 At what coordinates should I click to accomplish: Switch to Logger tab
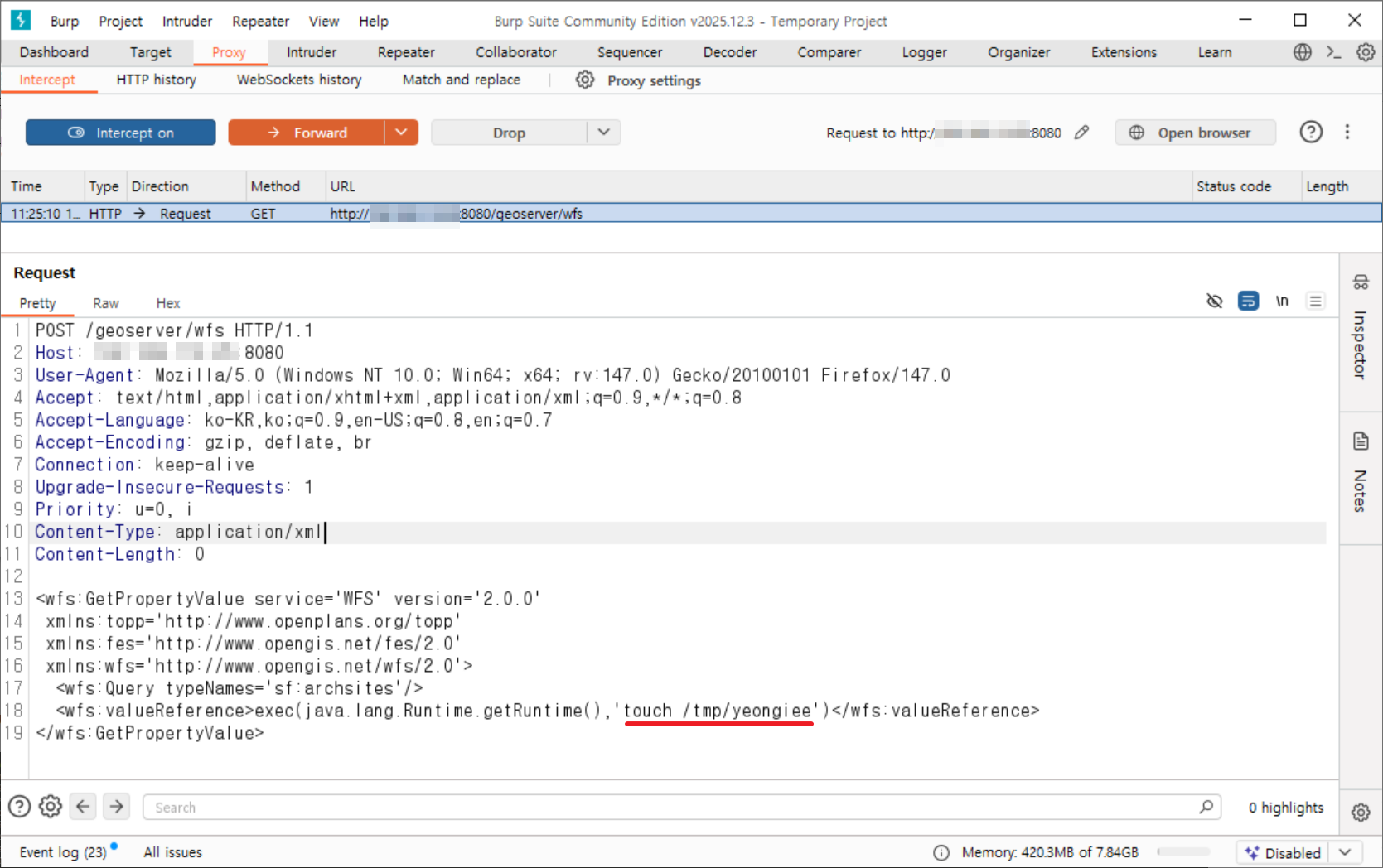click(924, 52)
